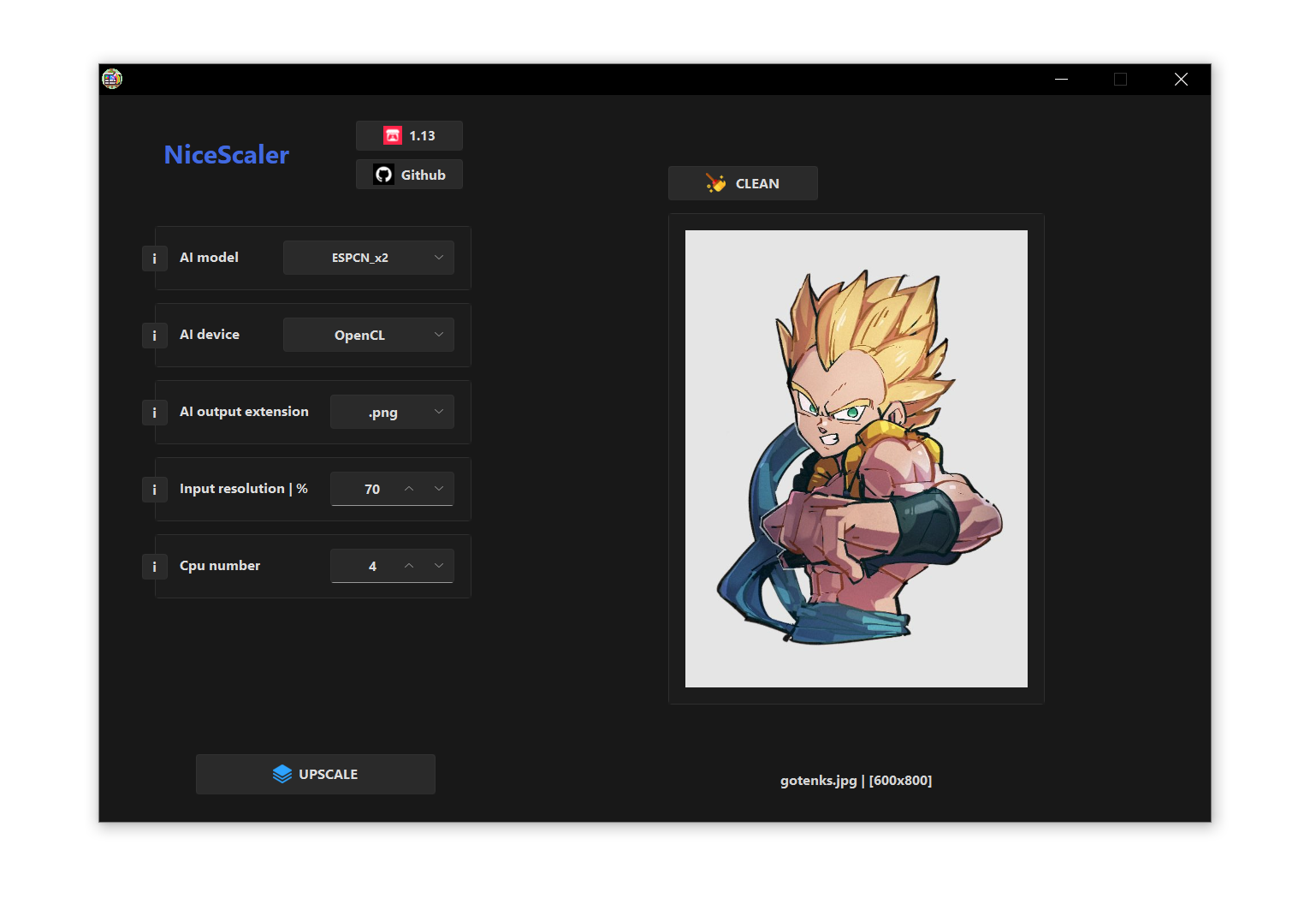Open the Github link button
This screenshot has width=1316, height=898.
pos(409,175)
